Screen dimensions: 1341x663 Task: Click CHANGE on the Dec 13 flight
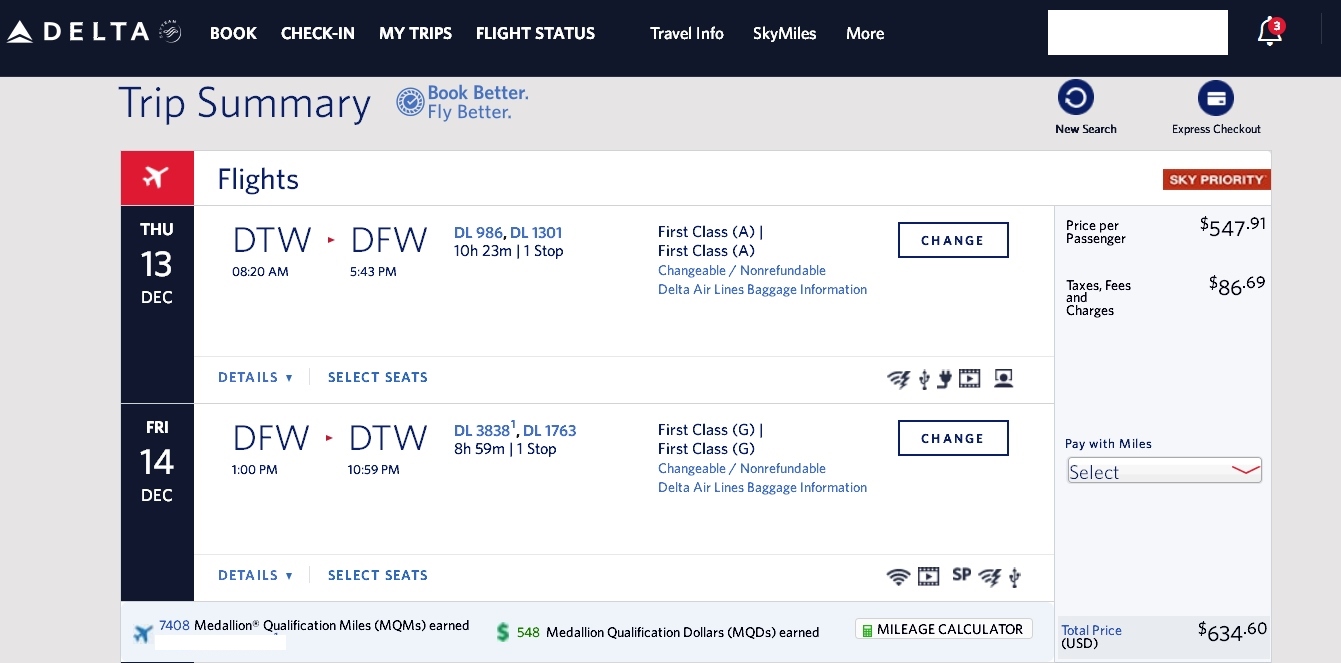click(952, 240)
